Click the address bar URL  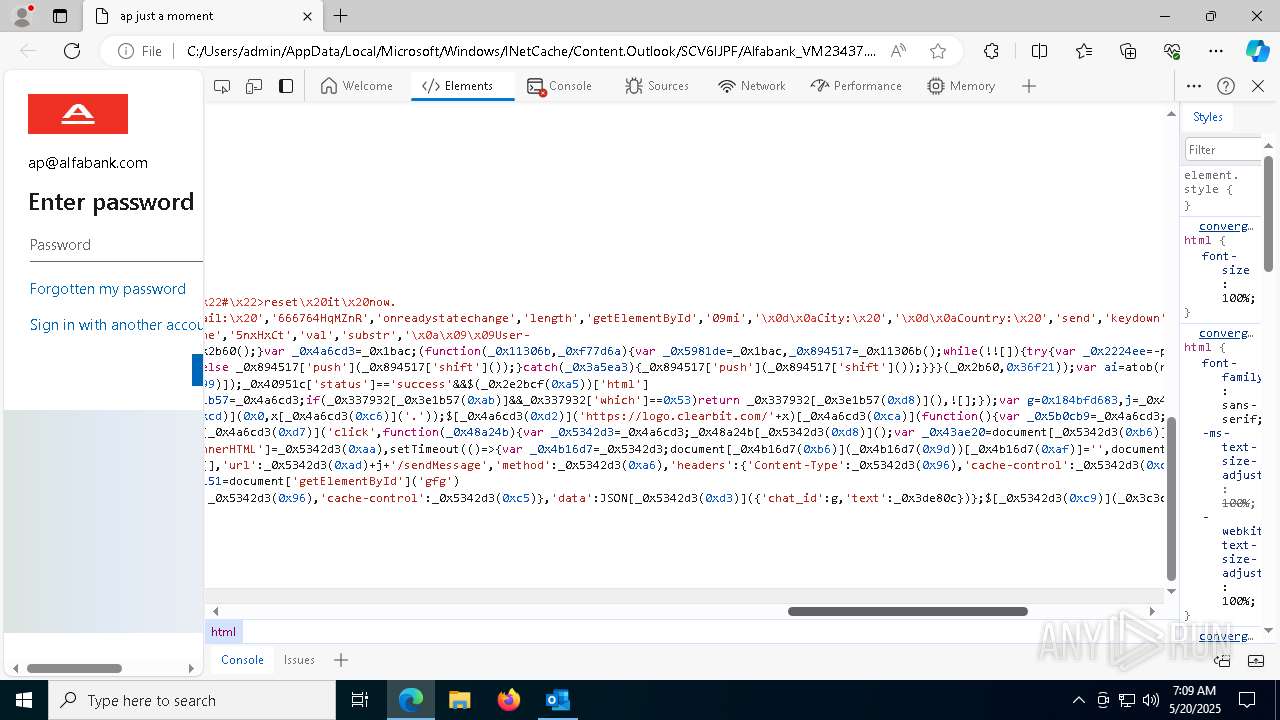pyautogui.click(x=530, y=51)
